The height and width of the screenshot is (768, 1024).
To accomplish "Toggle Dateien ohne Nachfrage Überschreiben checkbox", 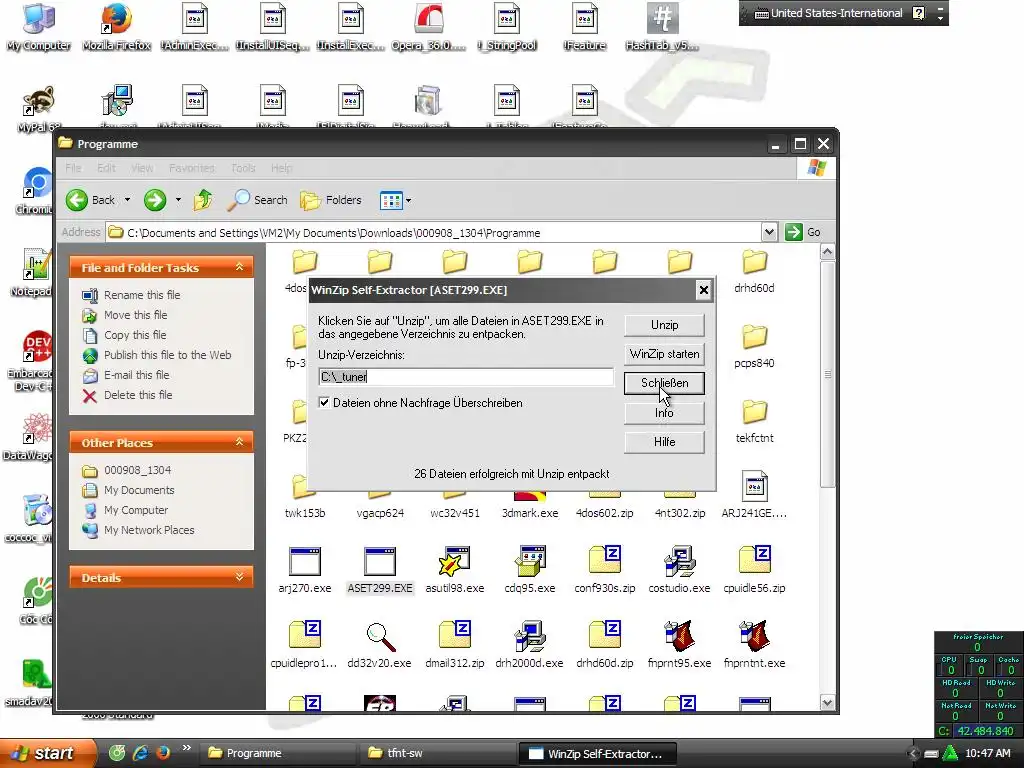I will pos(324,403).
